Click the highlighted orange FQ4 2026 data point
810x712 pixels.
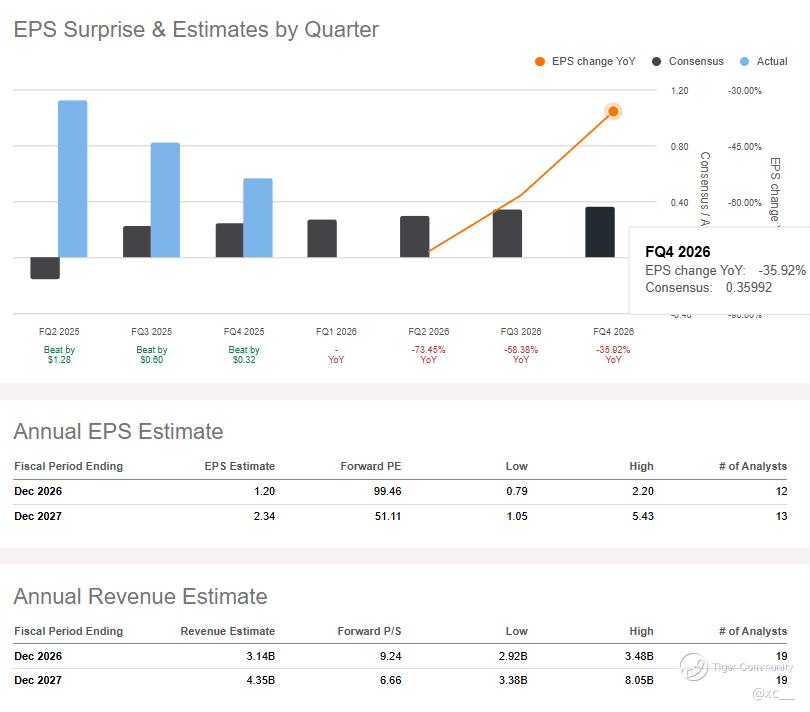613,111
